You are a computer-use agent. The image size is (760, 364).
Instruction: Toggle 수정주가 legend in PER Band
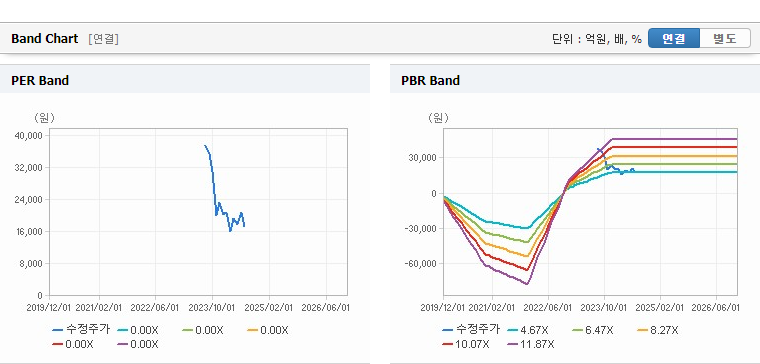coord(81,330)
